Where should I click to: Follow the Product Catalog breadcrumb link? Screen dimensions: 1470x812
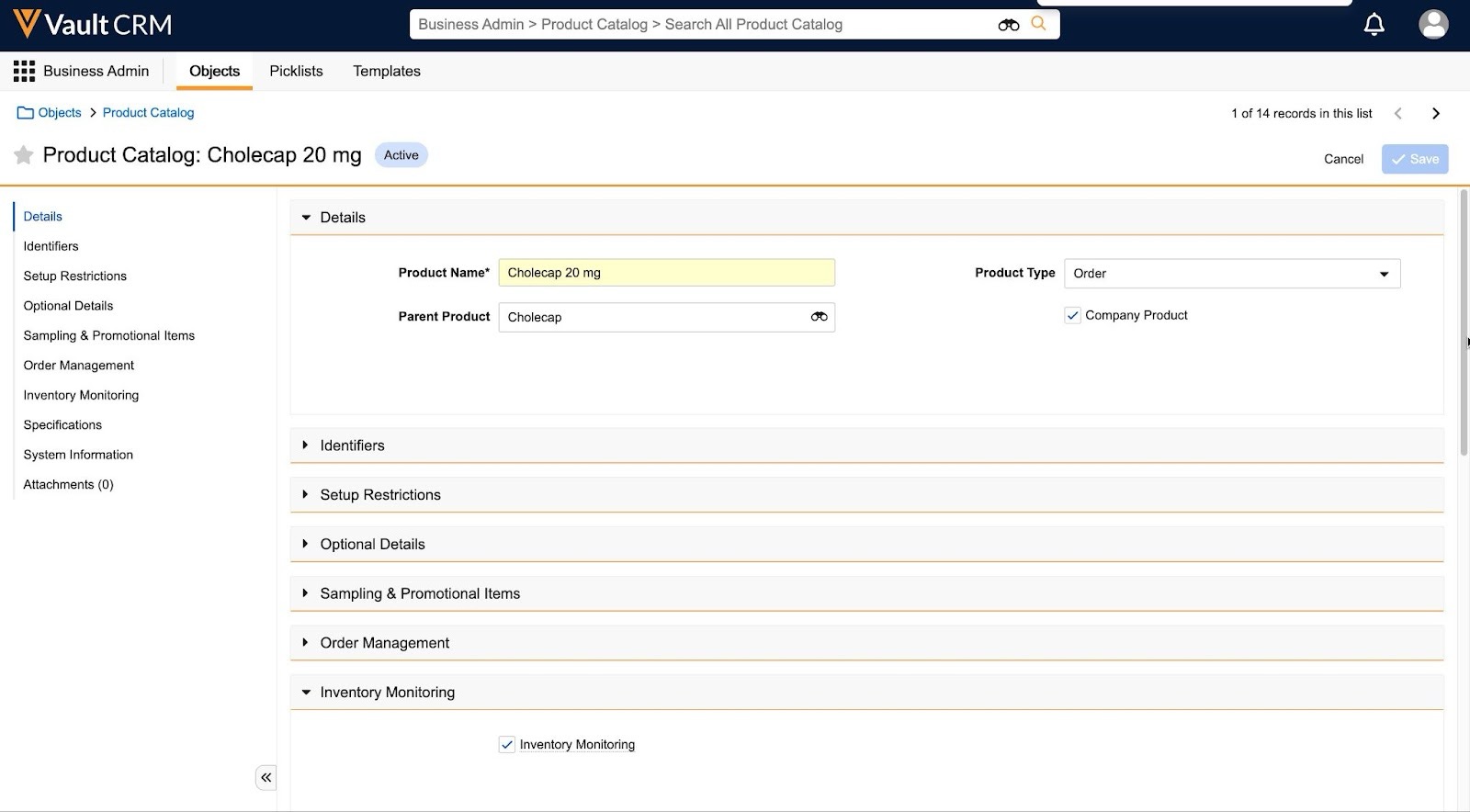click(x=148, y=113)
